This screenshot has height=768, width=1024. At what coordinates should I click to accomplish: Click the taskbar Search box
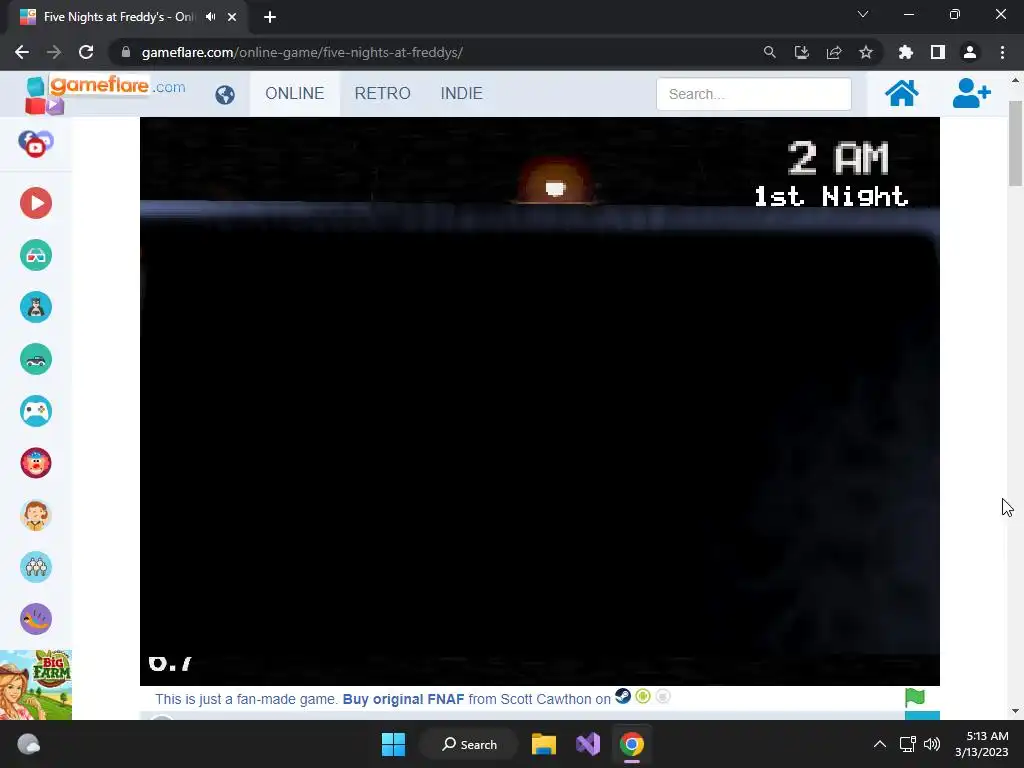470,744
